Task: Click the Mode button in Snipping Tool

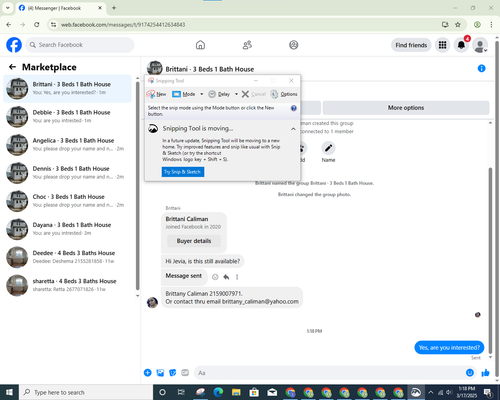Action: 184,94
